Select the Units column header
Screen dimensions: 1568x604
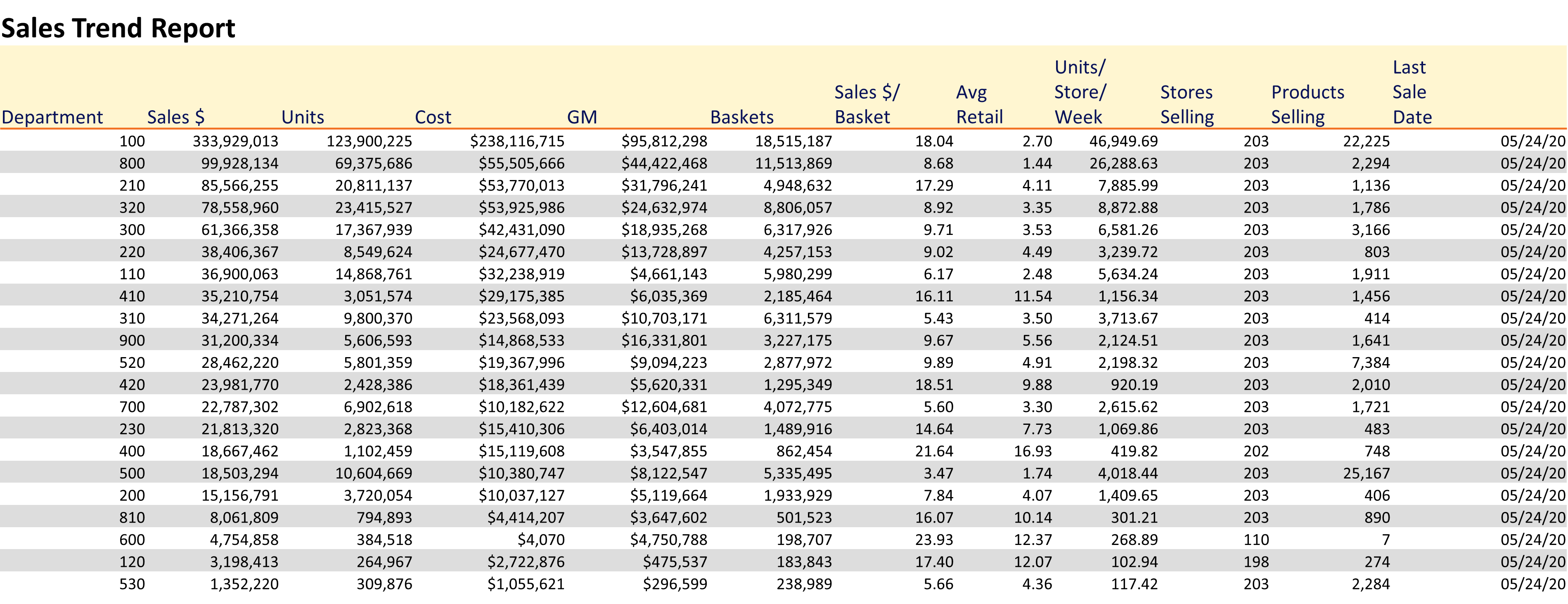click(x=303, y=117)
